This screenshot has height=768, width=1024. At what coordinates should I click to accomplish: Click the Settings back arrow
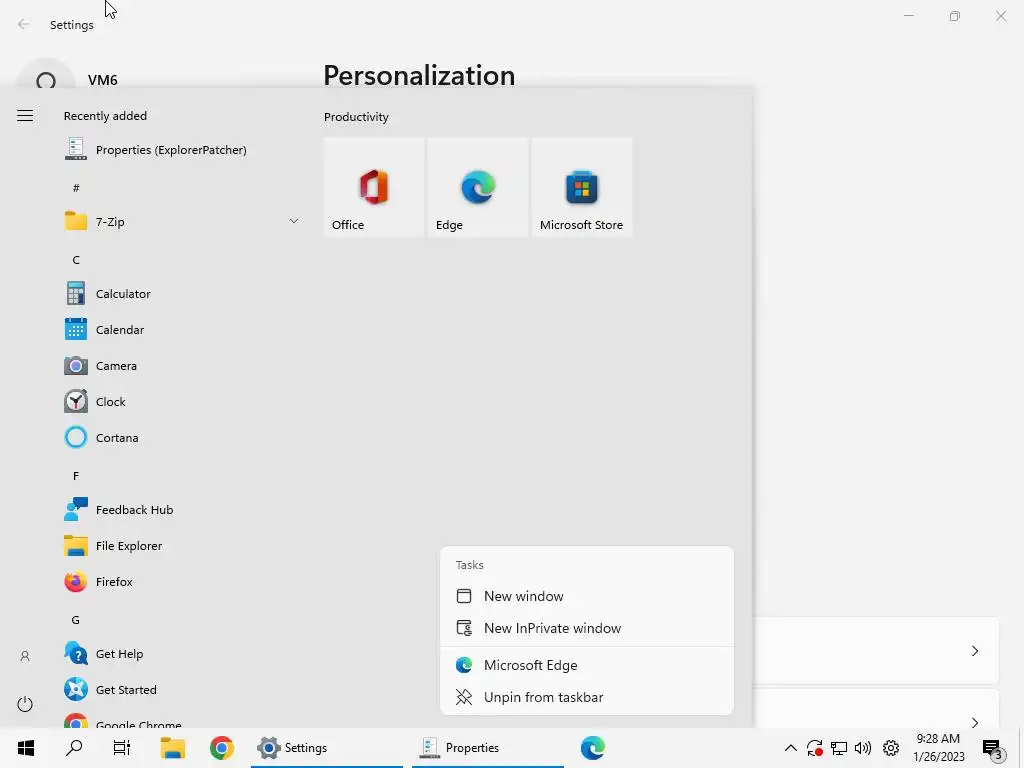pyautogui.click(x=24, y=24)
